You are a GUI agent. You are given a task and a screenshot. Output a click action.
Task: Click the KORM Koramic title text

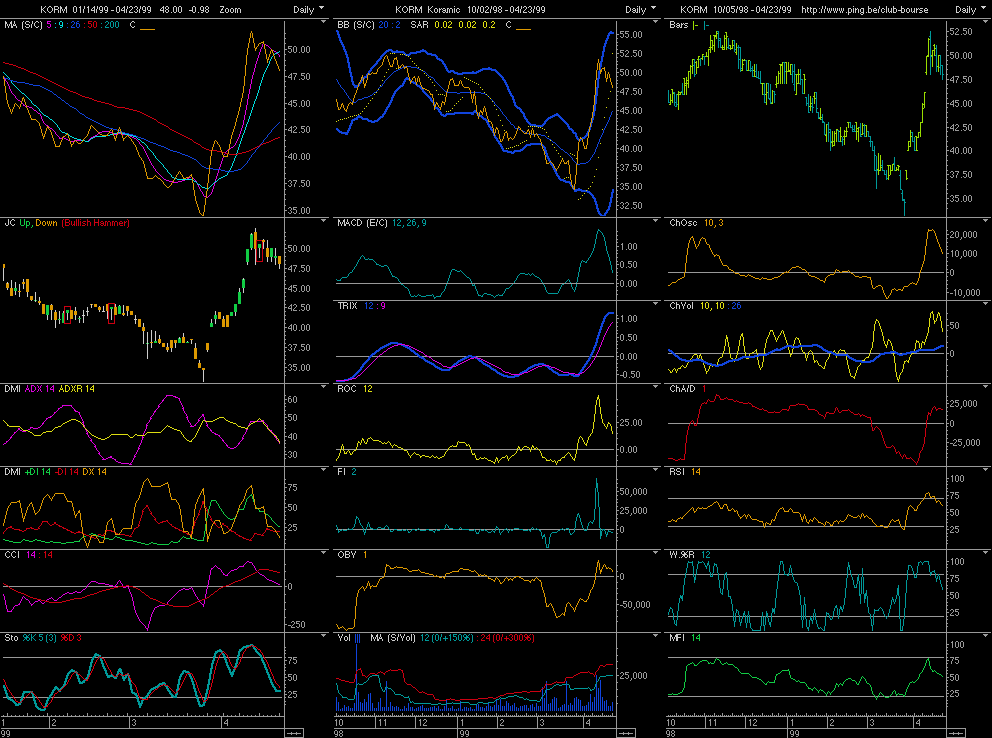point(428,9)
